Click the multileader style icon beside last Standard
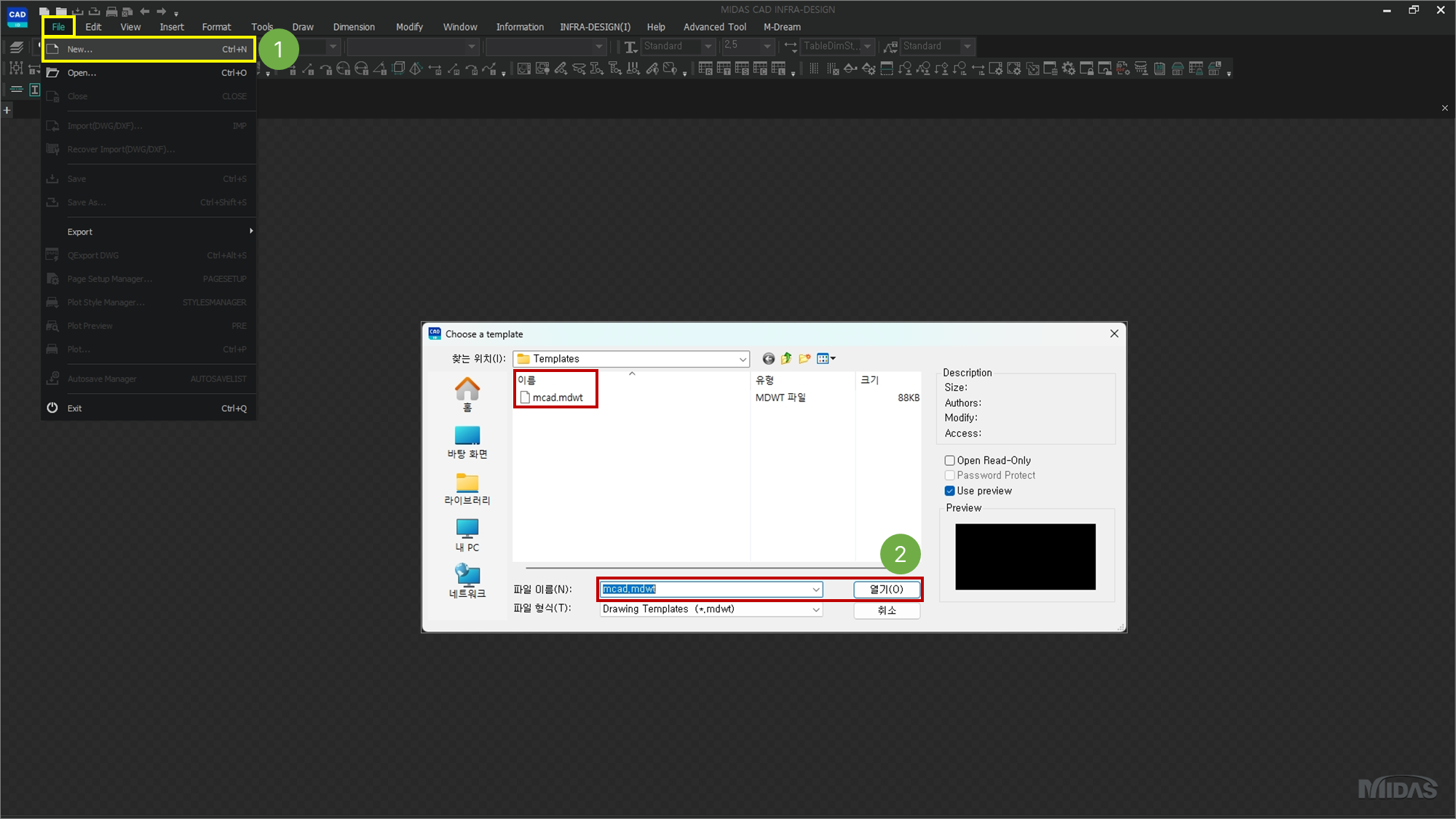This screenshot has width=1456, height=819. tap(890, 47)
